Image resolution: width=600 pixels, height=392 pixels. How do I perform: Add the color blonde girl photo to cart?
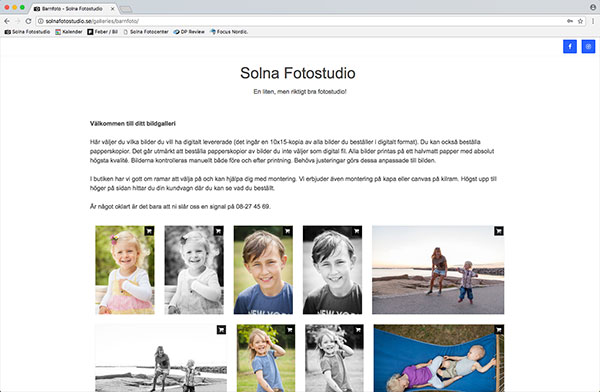pyautogui.click(x=149, y=231)
